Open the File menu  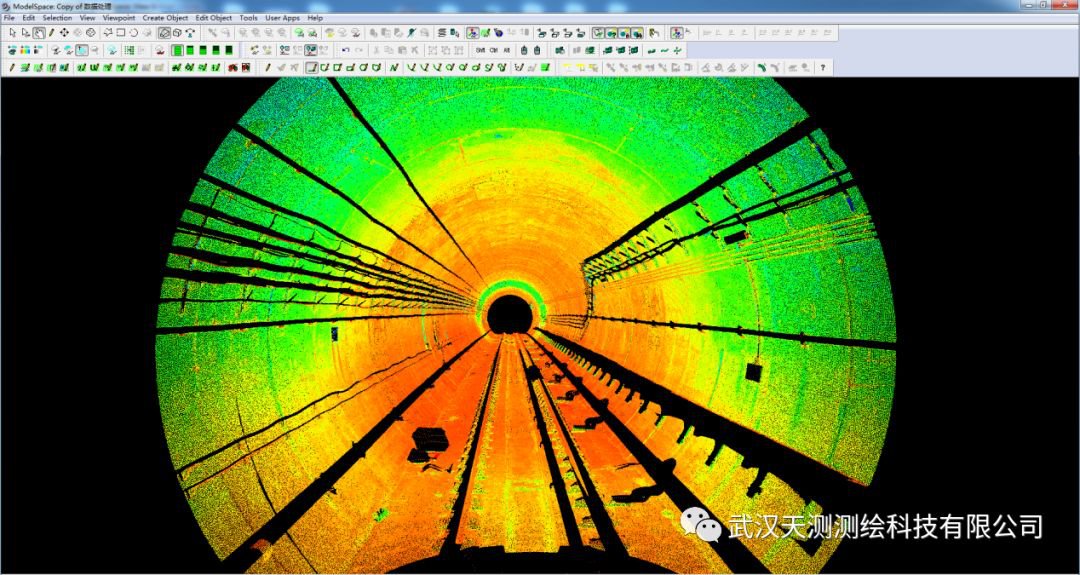point(9,18)
